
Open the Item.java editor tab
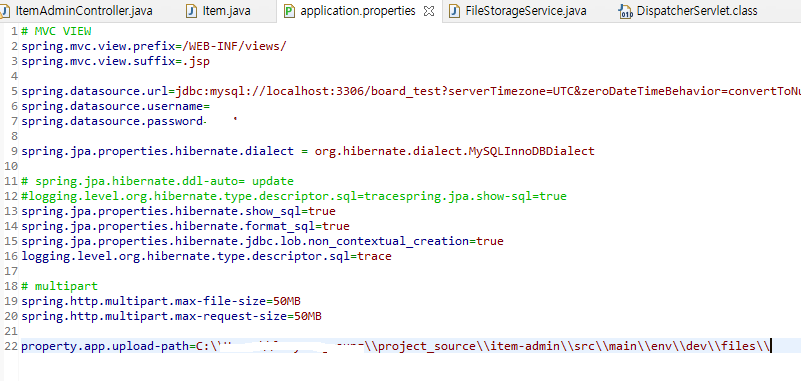point(226,11)
